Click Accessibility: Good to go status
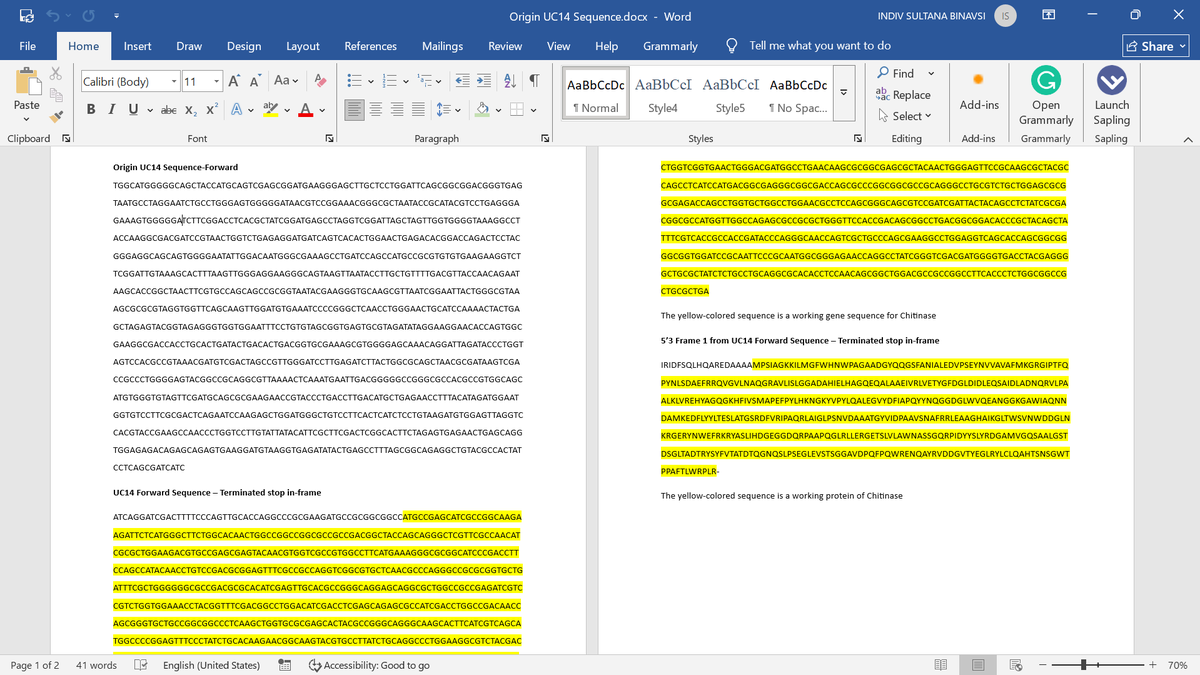This screenshot has width=1200, height=675. [x=369, y=665]
